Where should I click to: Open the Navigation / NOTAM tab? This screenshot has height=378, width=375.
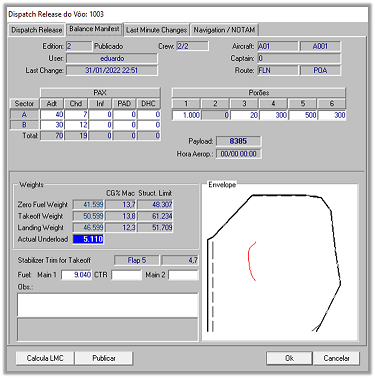[x=224, y=30]
